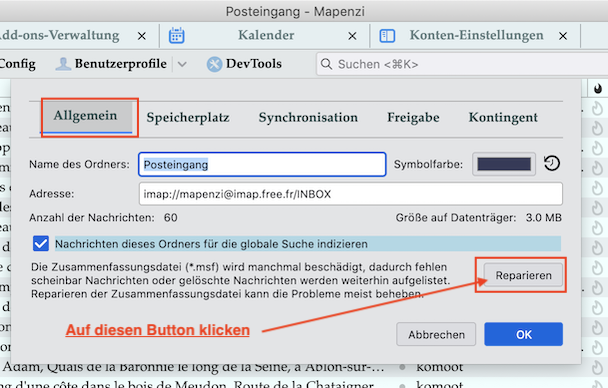The width and height of the screenshot is (608, 388).
Task: Click the Name des Ordners field
Action: tap(262, 164)
